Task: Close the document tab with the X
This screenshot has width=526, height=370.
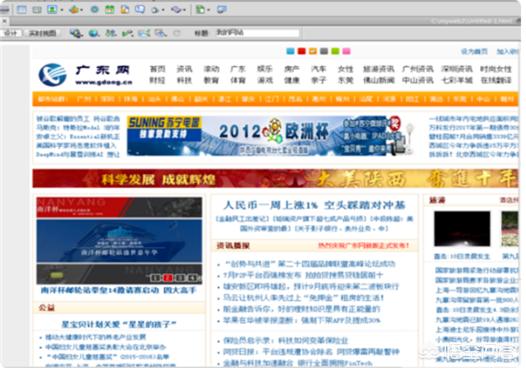Action: point(4,21)
